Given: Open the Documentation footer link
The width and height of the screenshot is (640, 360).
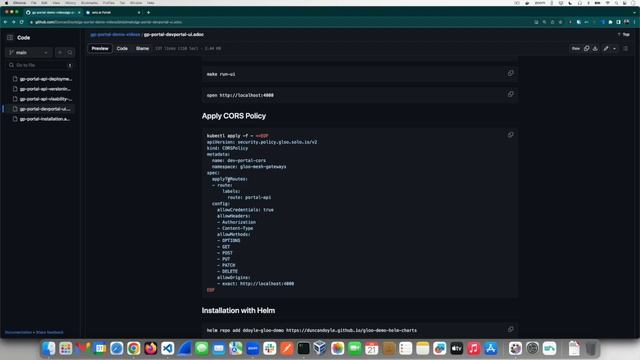Looking at the screenshot, I should pos(18,332).
